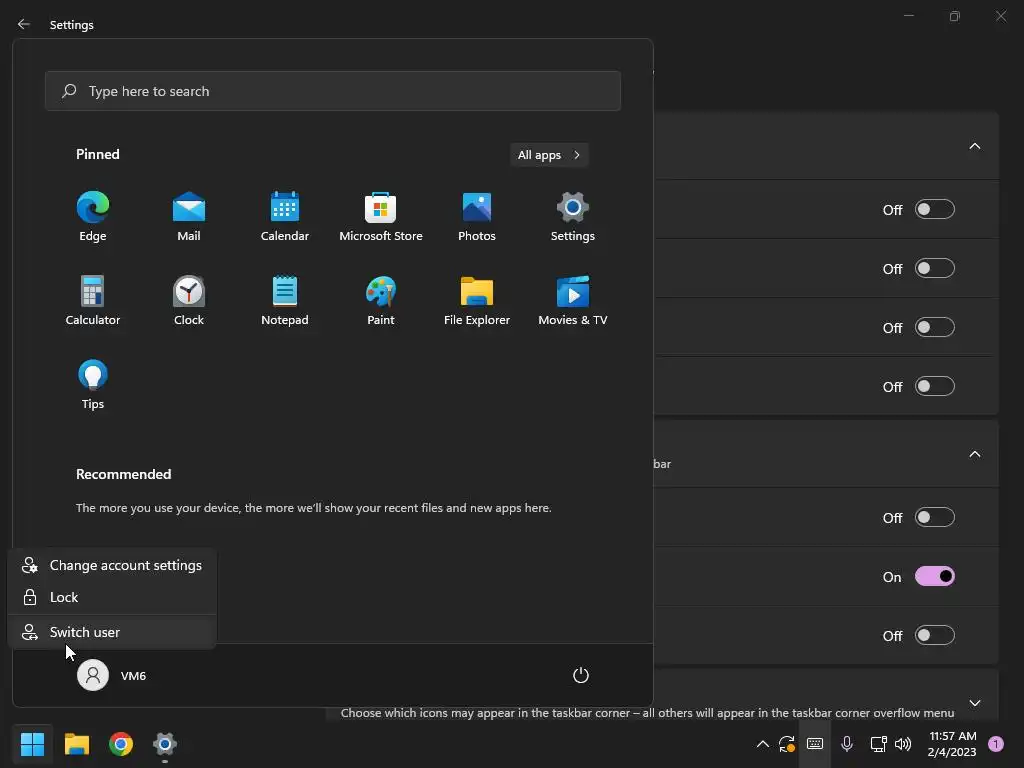Launch the Clock app
Screen dimensions: 1024x768
coord(189,300)
